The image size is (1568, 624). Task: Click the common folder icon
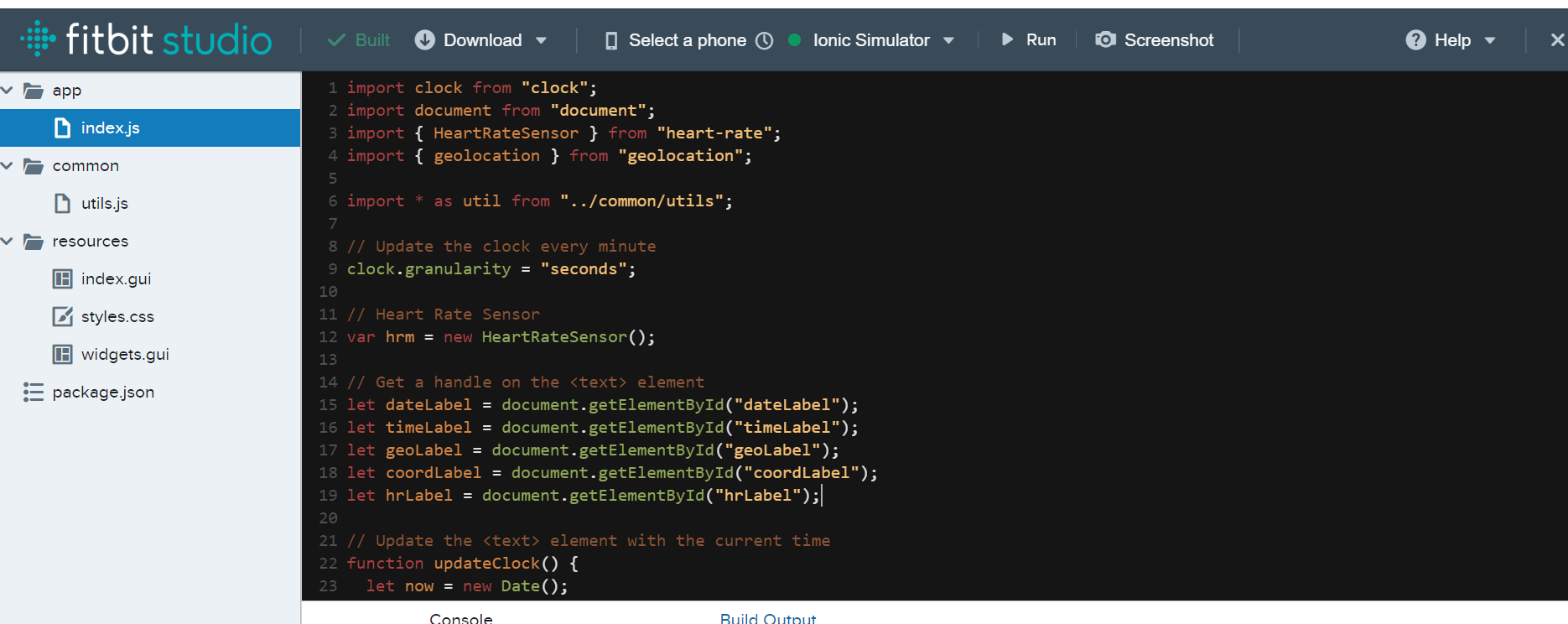pyautogui.click(x=34, y=166)
